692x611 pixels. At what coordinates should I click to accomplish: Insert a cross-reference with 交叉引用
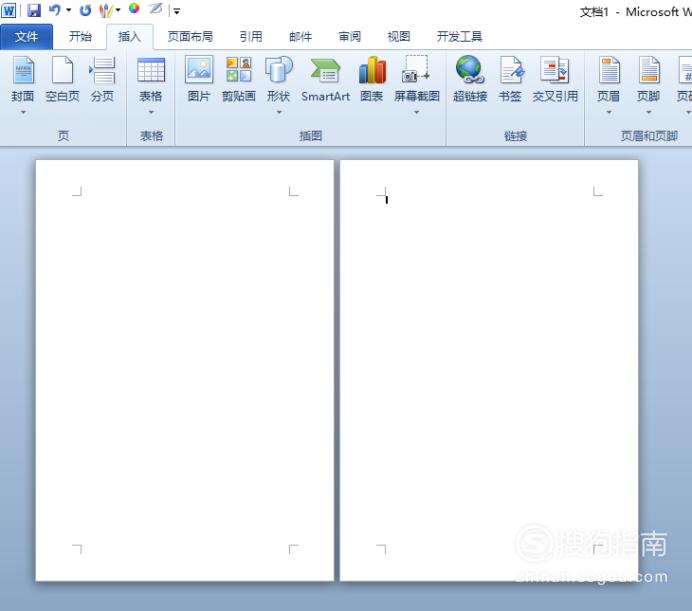click(555, 79)
